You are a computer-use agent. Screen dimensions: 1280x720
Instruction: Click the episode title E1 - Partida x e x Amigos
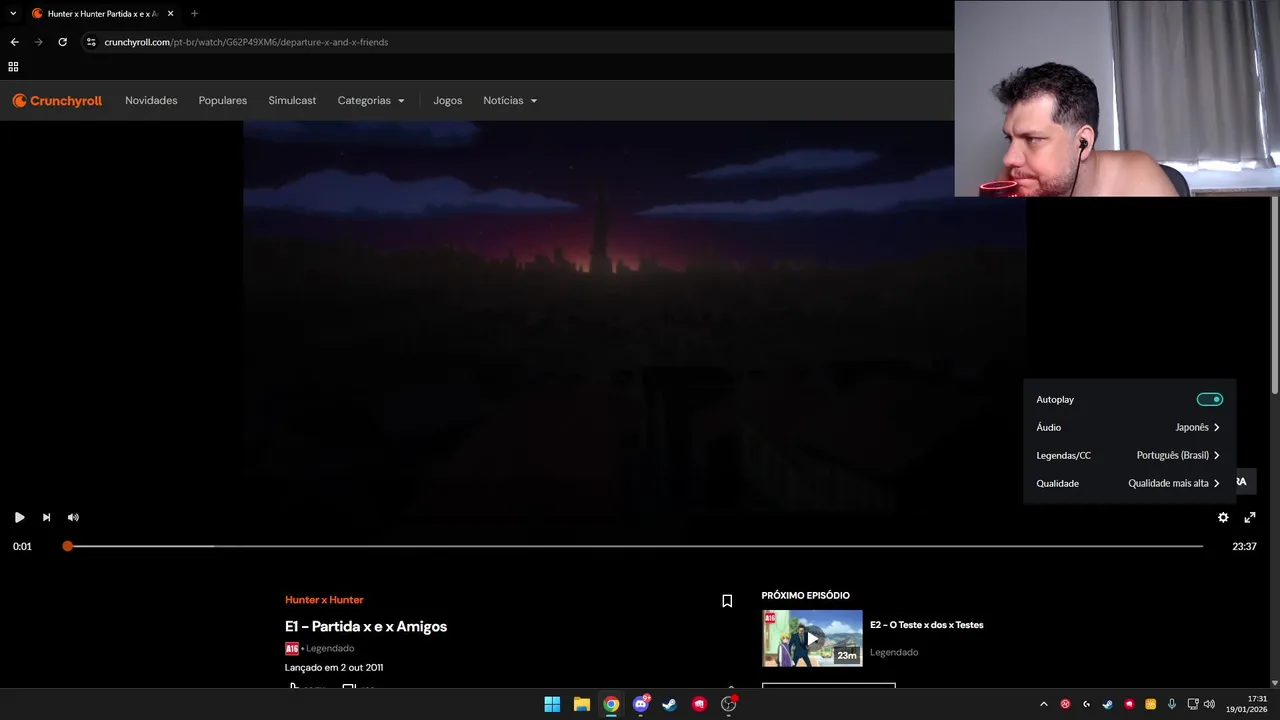[366, 627]
